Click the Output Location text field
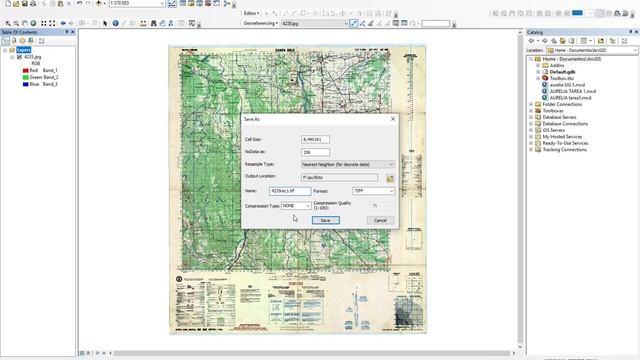The image size is (640, 360). pos(340,178)
